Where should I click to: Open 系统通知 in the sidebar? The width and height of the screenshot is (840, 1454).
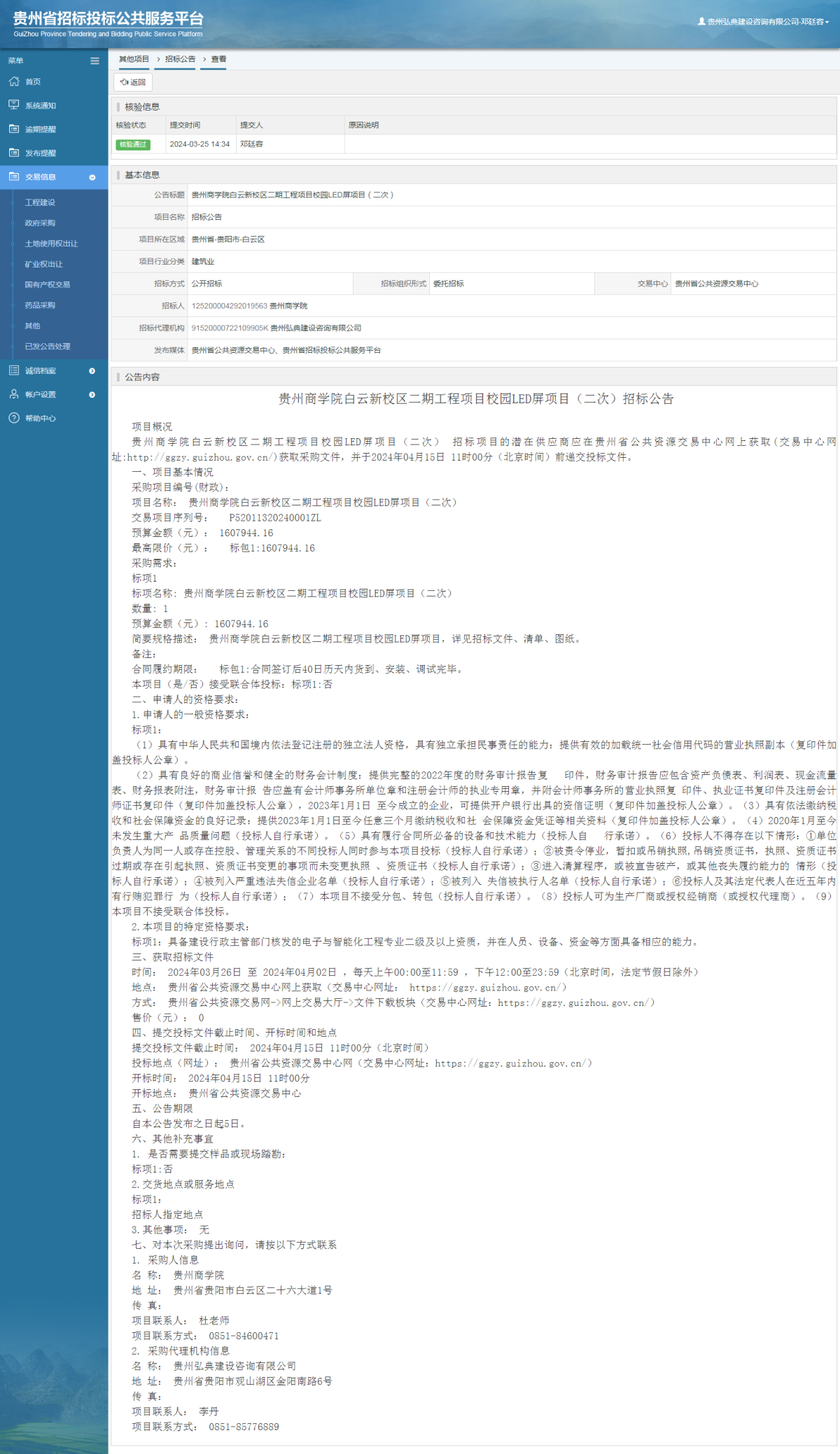pos(41,106)
